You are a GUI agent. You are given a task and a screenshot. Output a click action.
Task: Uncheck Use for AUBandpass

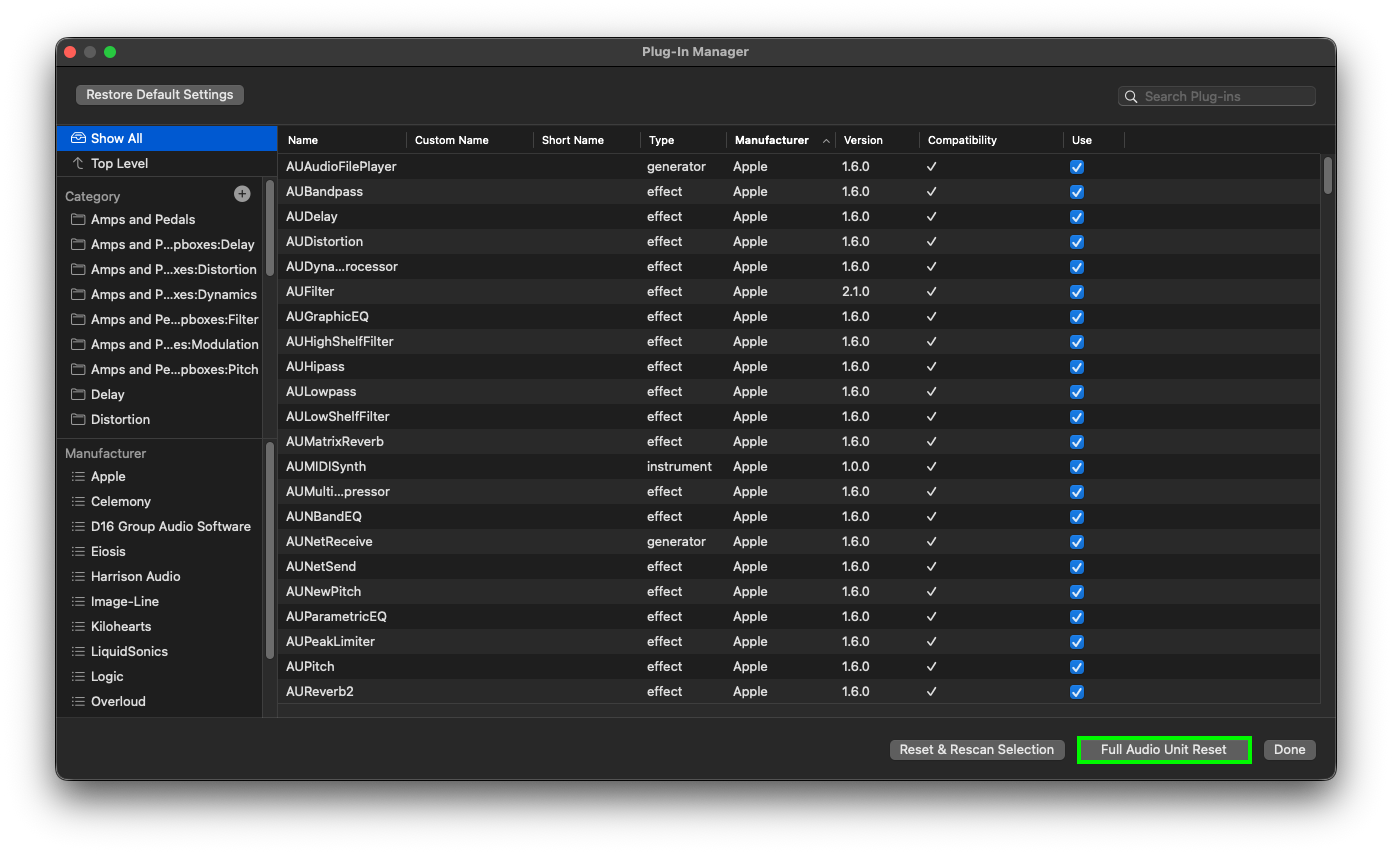coord(1077,192)
